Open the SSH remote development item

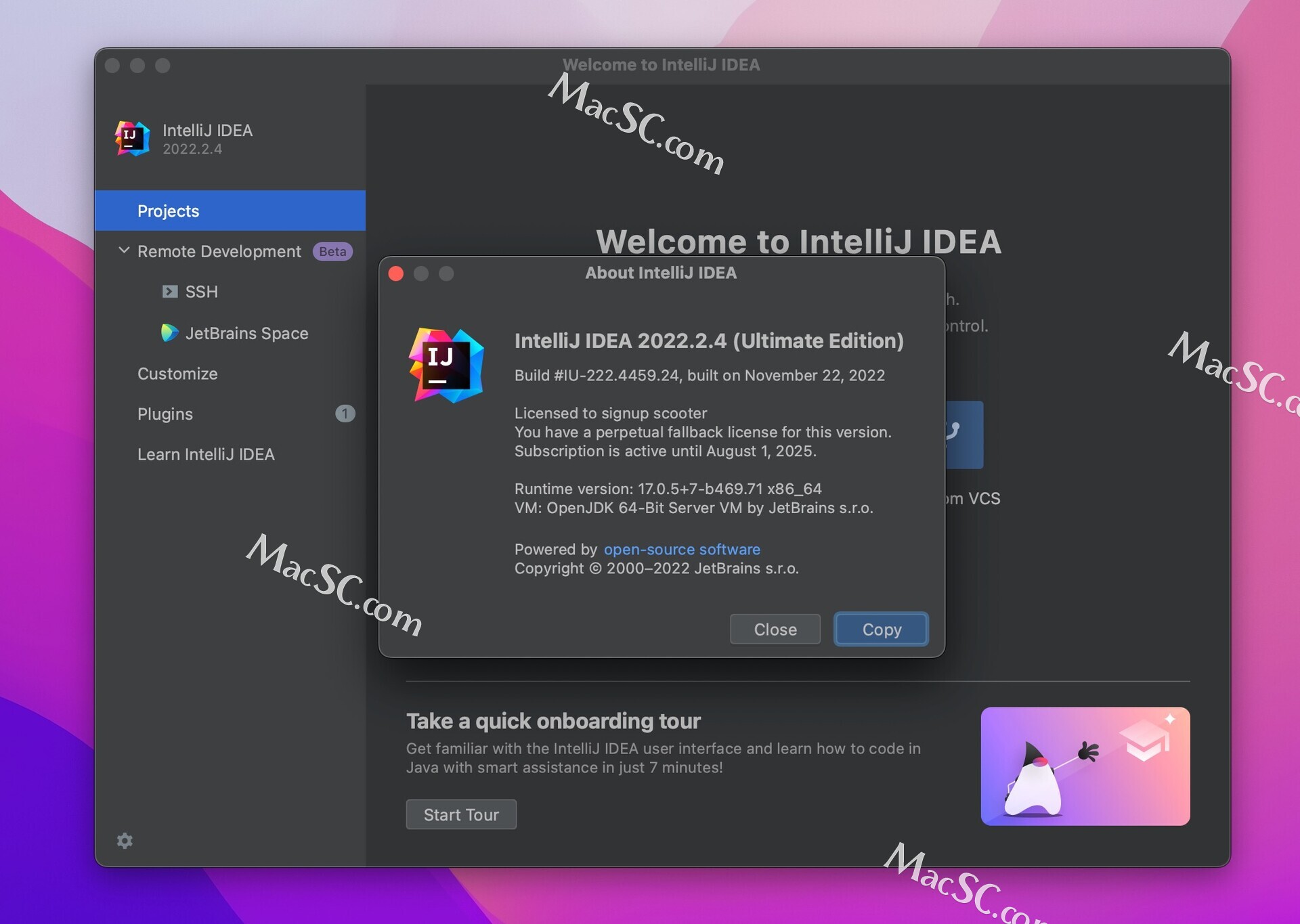(x=201, y=292)
